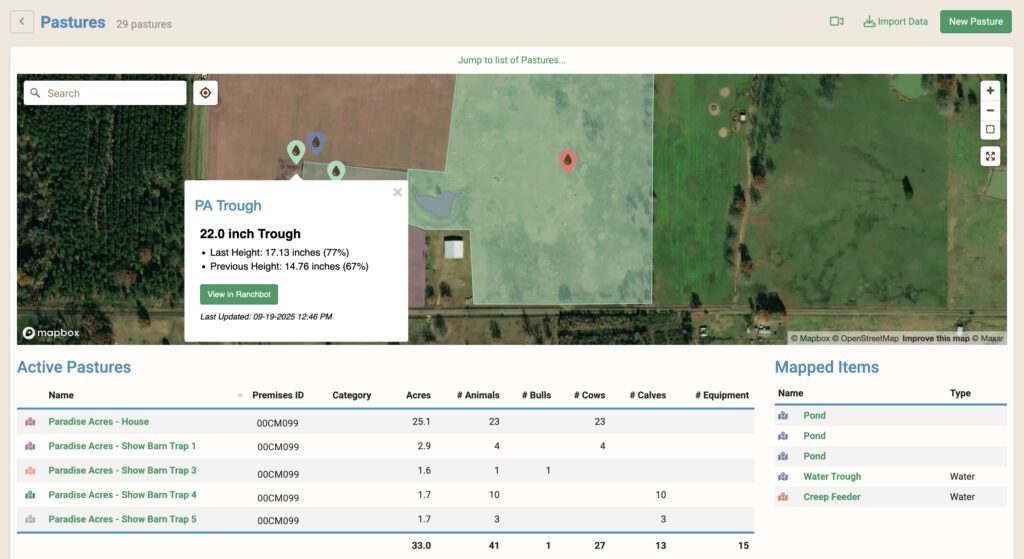This screenshot has width=1024, height=559.
Task: Click the video camera icon in header
Action: point(836,22)
